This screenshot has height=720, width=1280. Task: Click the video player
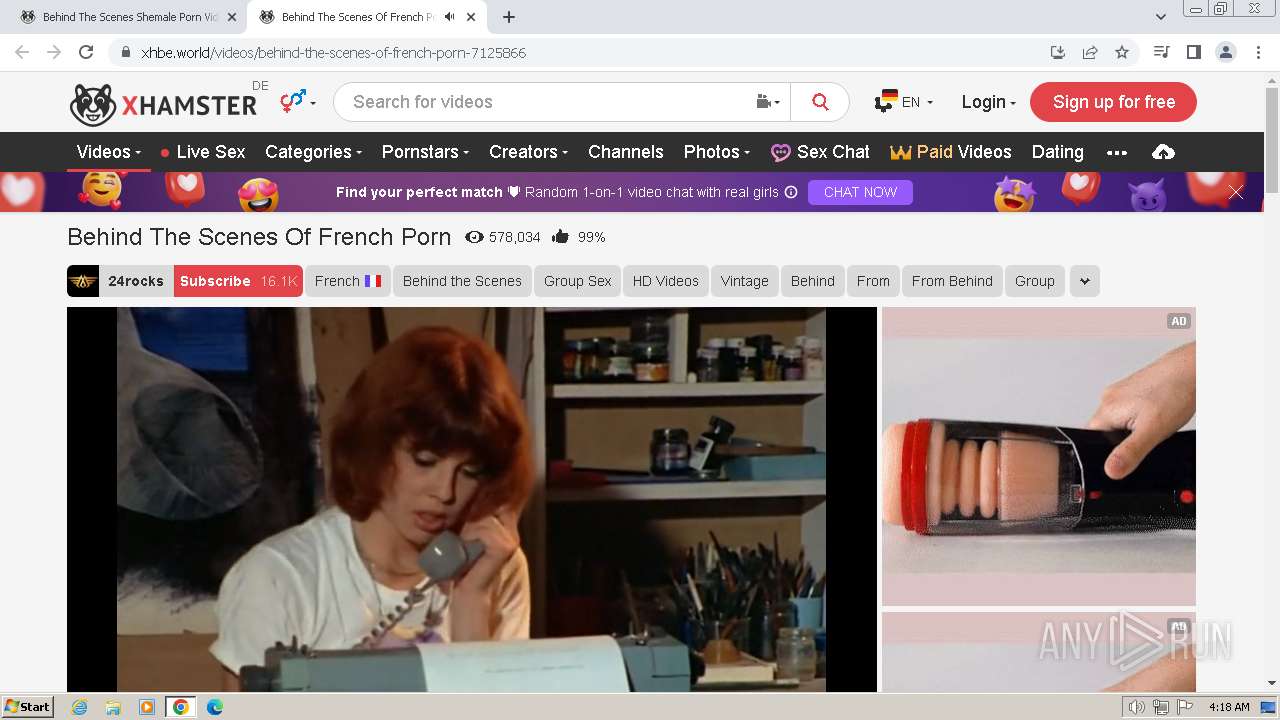pyautogui.click(x=472, y=499)
